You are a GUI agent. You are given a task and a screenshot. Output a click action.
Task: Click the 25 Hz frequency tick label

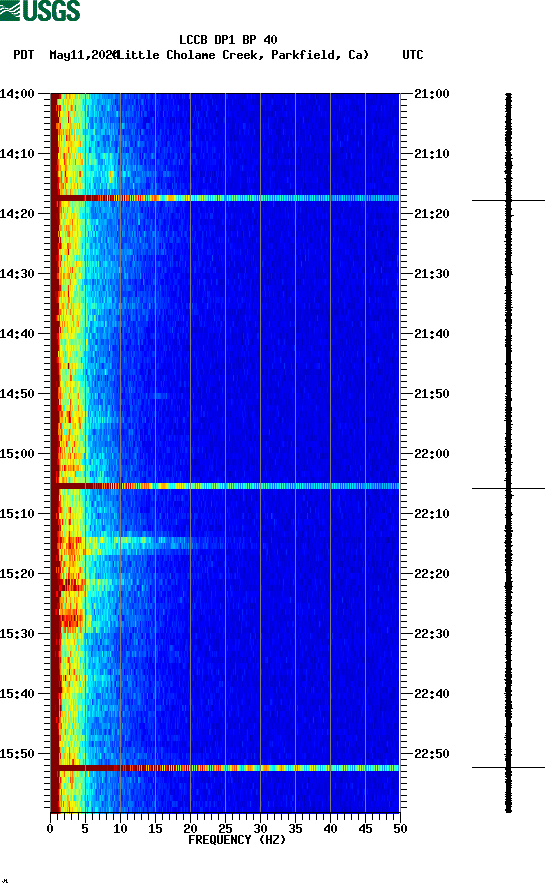click(x=225, y=829)
